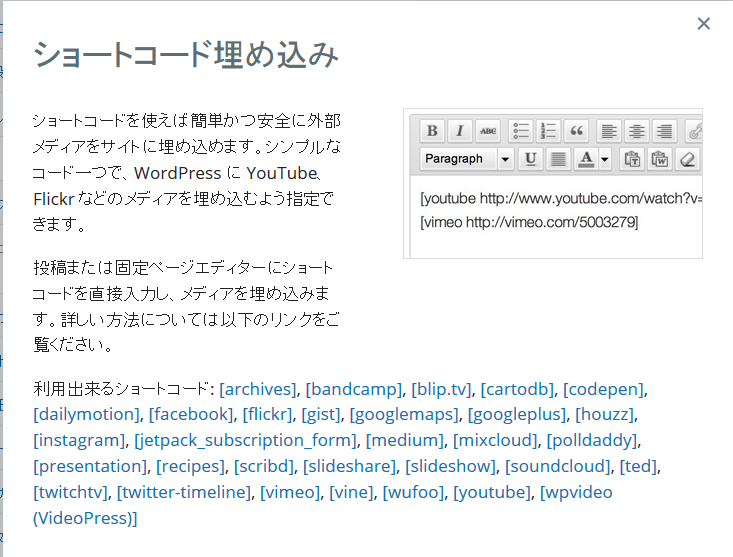Open the [dailymotion] shortcode link

pos(86,414)
